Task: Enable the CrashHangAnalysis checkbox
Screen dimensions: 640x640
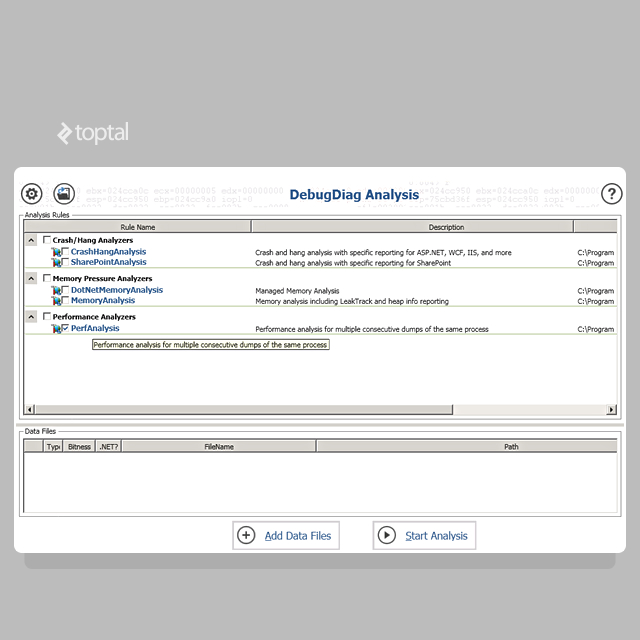Action: coord(65,251)
